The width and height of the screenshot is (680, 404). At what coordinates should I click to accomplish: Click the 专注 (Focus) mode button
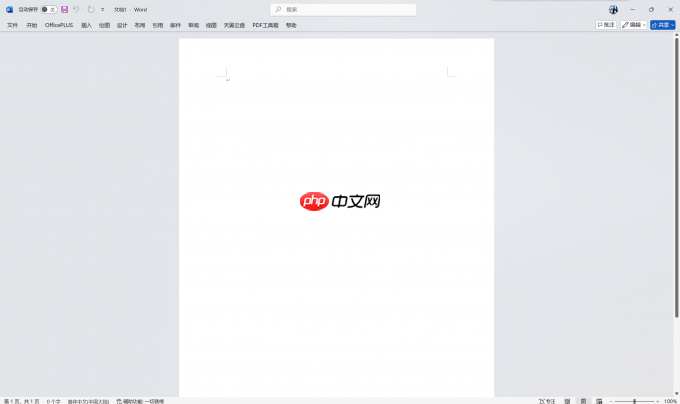tap(547, 401)
